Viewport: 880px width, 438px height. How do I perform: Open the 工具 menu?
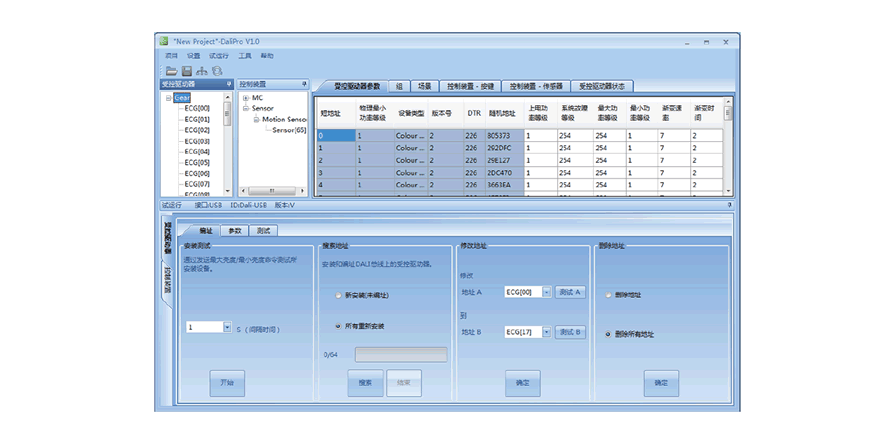[245, 56]
